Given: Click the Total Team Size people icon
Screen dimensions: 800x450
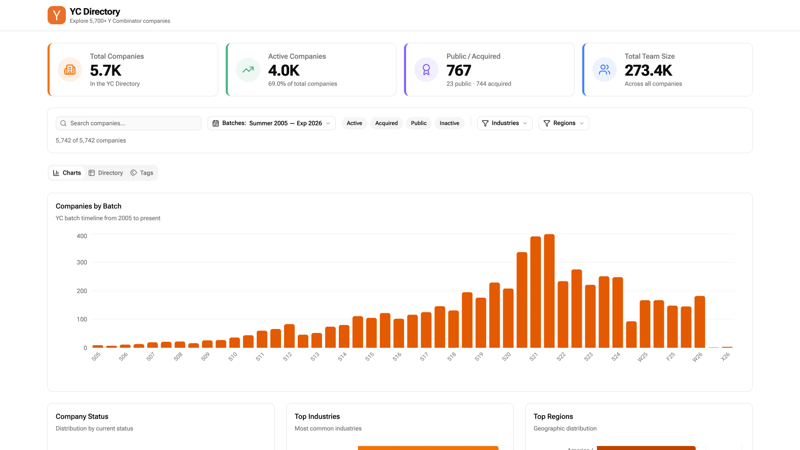Looking at the screenshot, I should click(x=604, y=70).
